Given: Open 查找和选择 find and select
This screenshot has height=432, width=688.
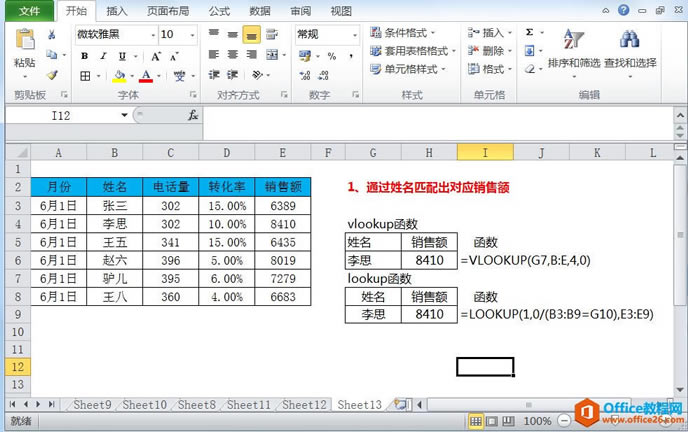Looking at the screenshot, I should click(x=630, y=53).
